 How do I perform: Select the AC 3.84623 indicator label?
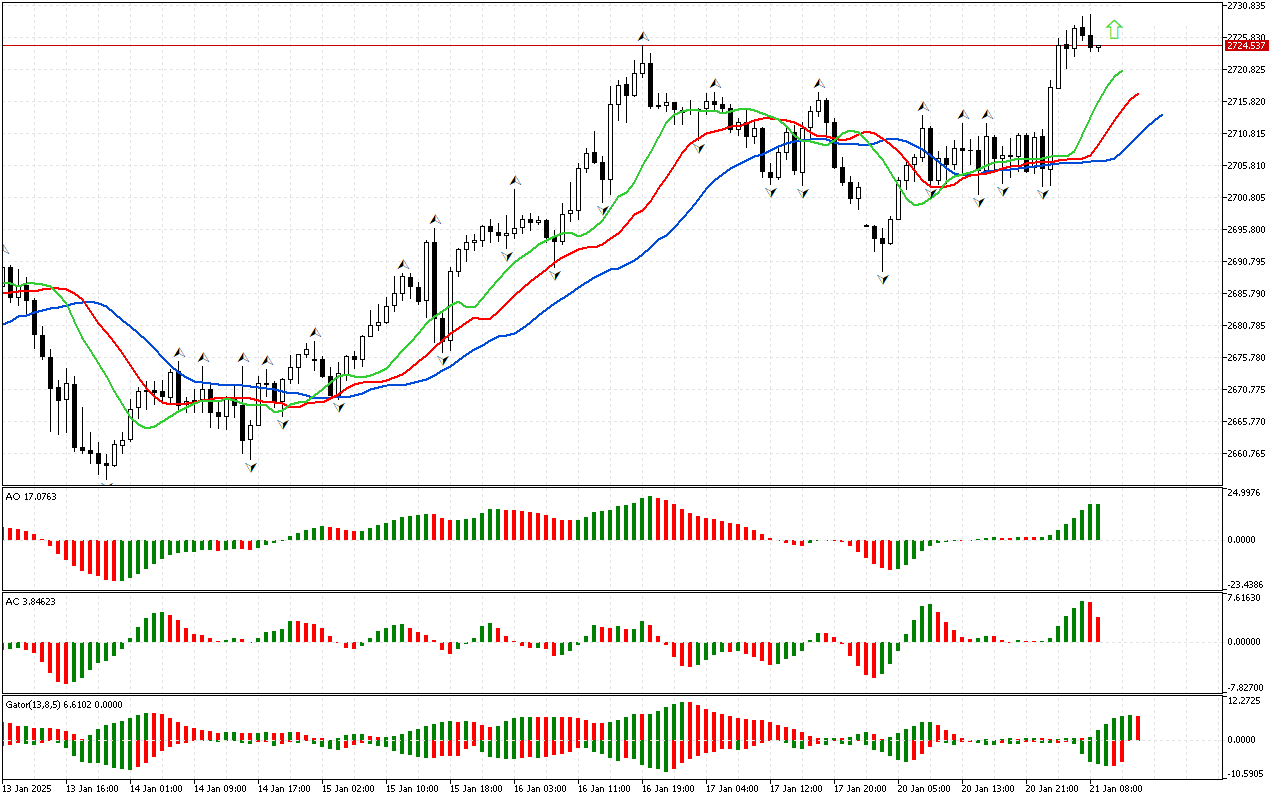[31, 602]
